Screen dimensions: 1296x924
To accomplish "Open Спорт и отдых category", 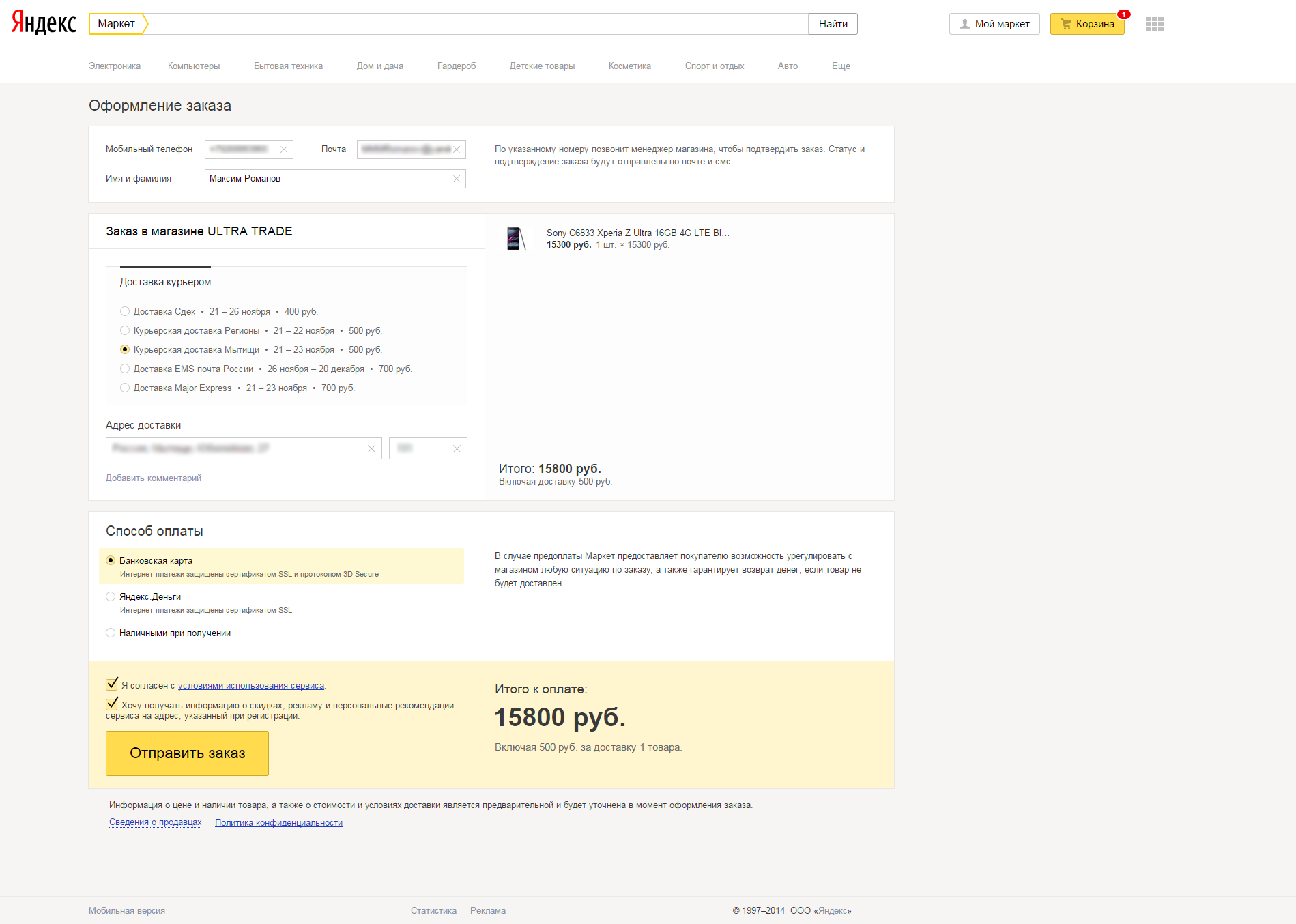I will (x=715, y=66).
